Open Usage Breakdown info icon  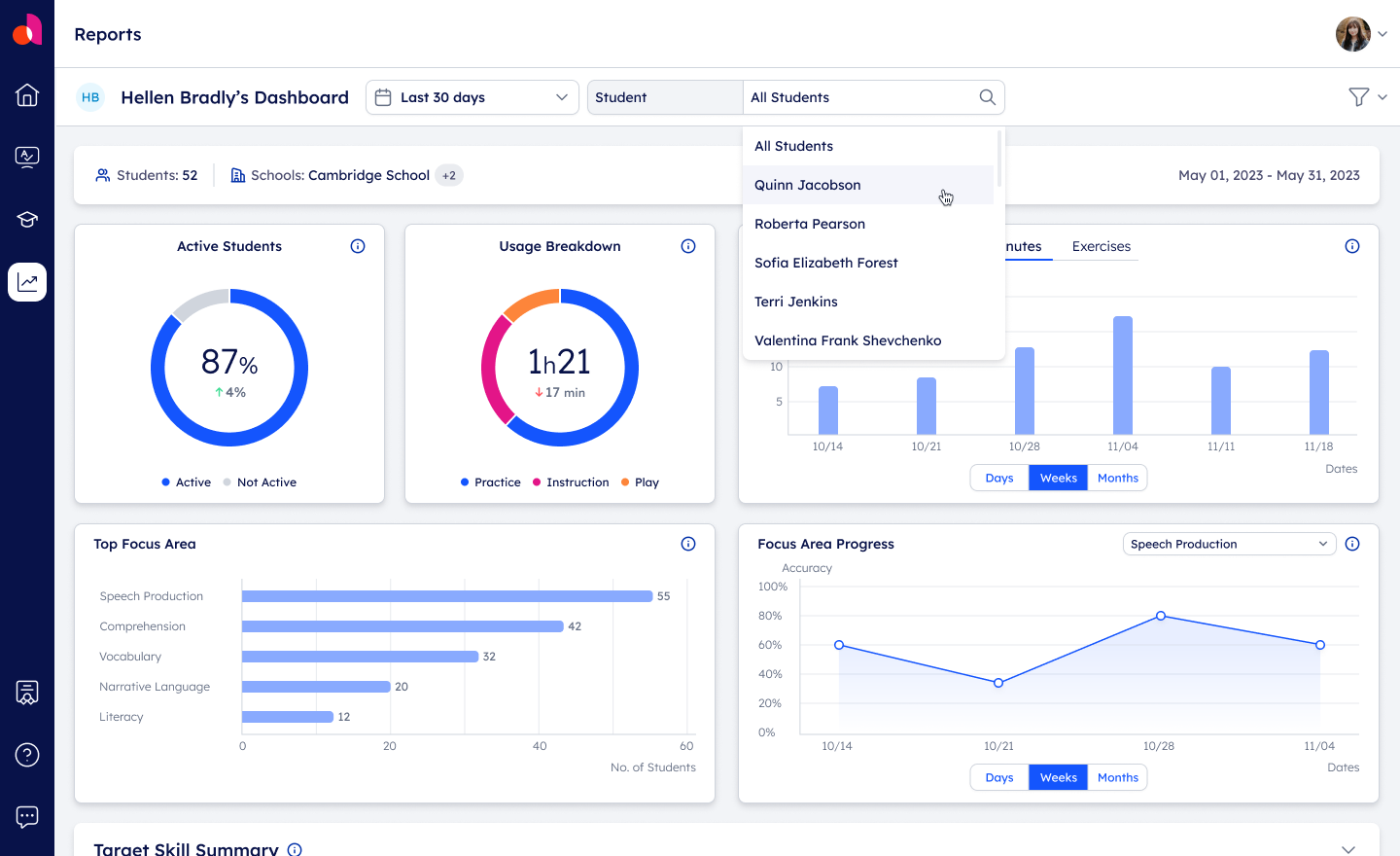click(688, 246)
